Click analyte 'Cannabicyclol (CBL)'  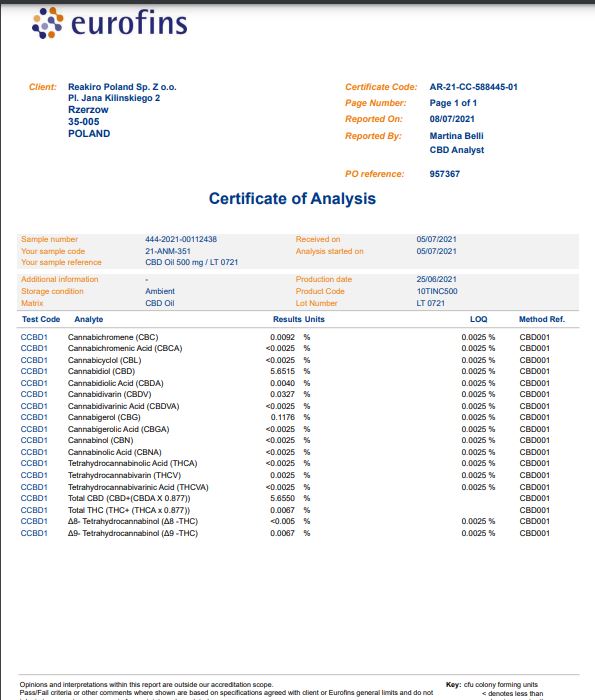(104, 360)
